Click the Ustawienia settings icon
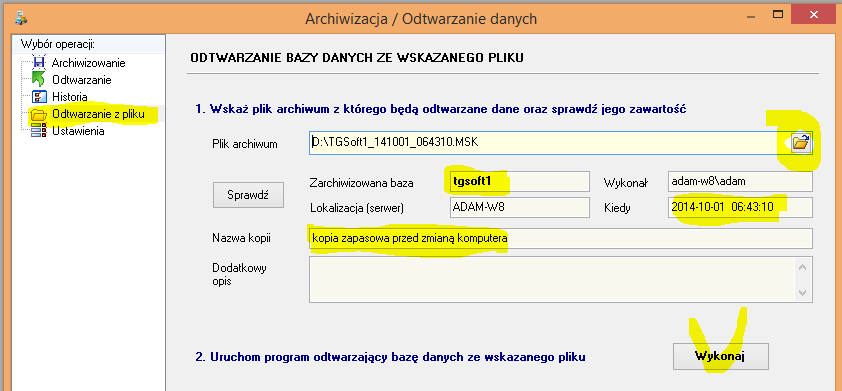Viewport: 842px width, 391px height. tap(39, 131)
